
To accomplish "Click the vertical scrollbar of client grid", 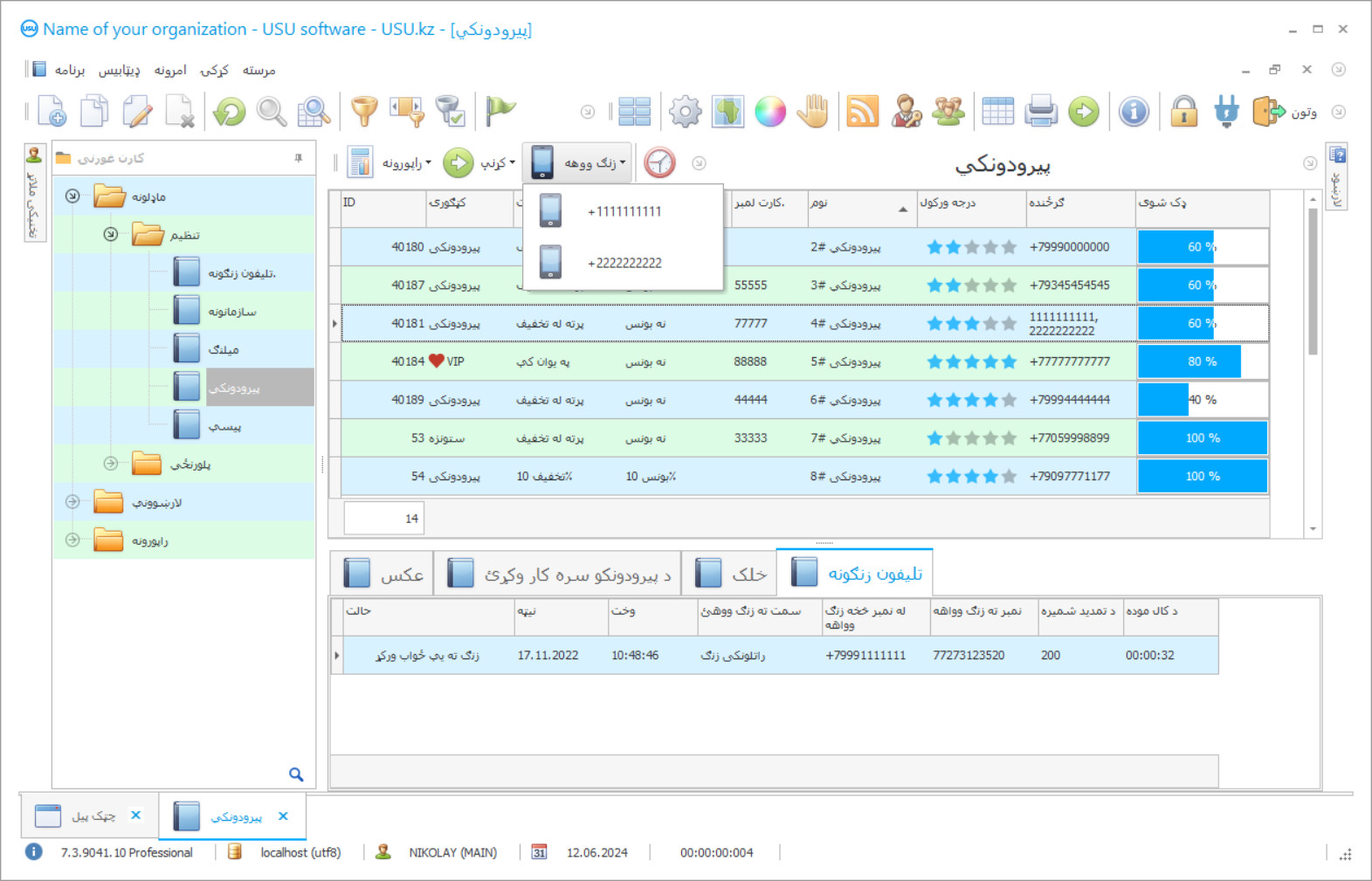I will [1313, 281].
